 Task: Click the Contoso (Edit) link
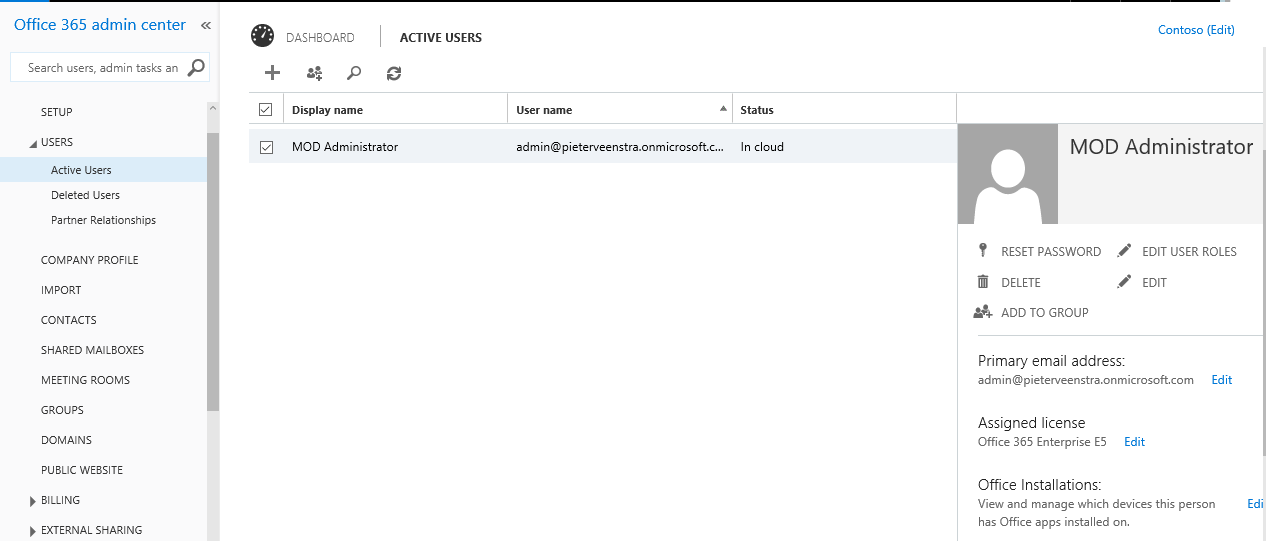[x=1196, y=30]
